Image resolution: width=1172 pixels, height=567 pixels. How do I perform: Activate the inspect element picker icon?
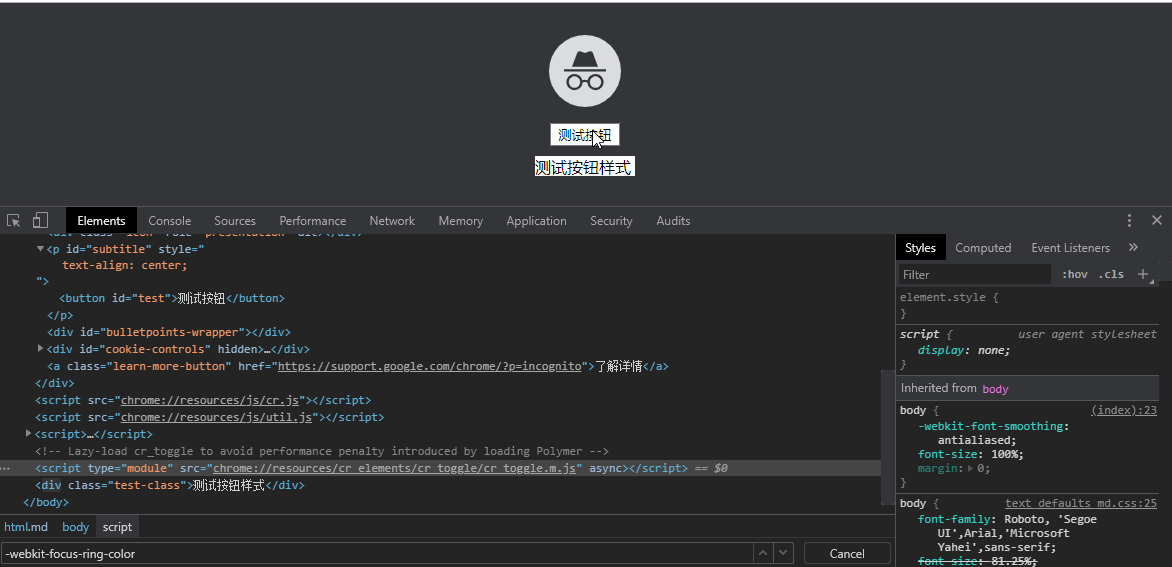pos(13,220)
